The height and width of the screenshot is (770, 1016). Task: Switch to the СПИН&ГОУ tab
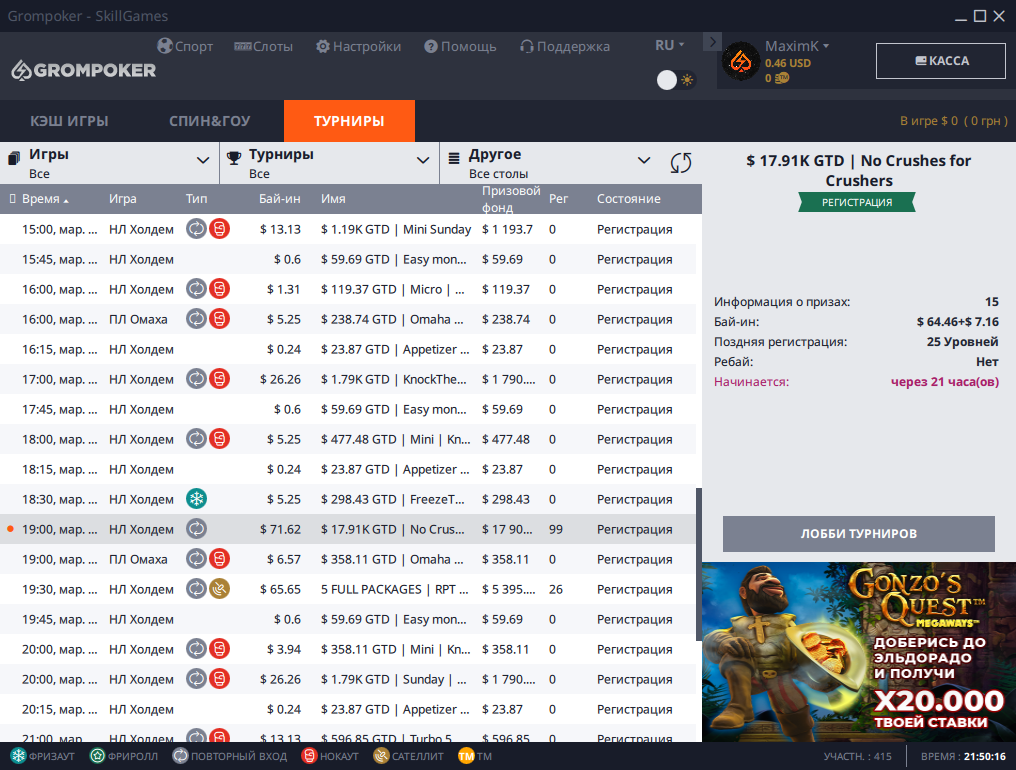(209, 121)
